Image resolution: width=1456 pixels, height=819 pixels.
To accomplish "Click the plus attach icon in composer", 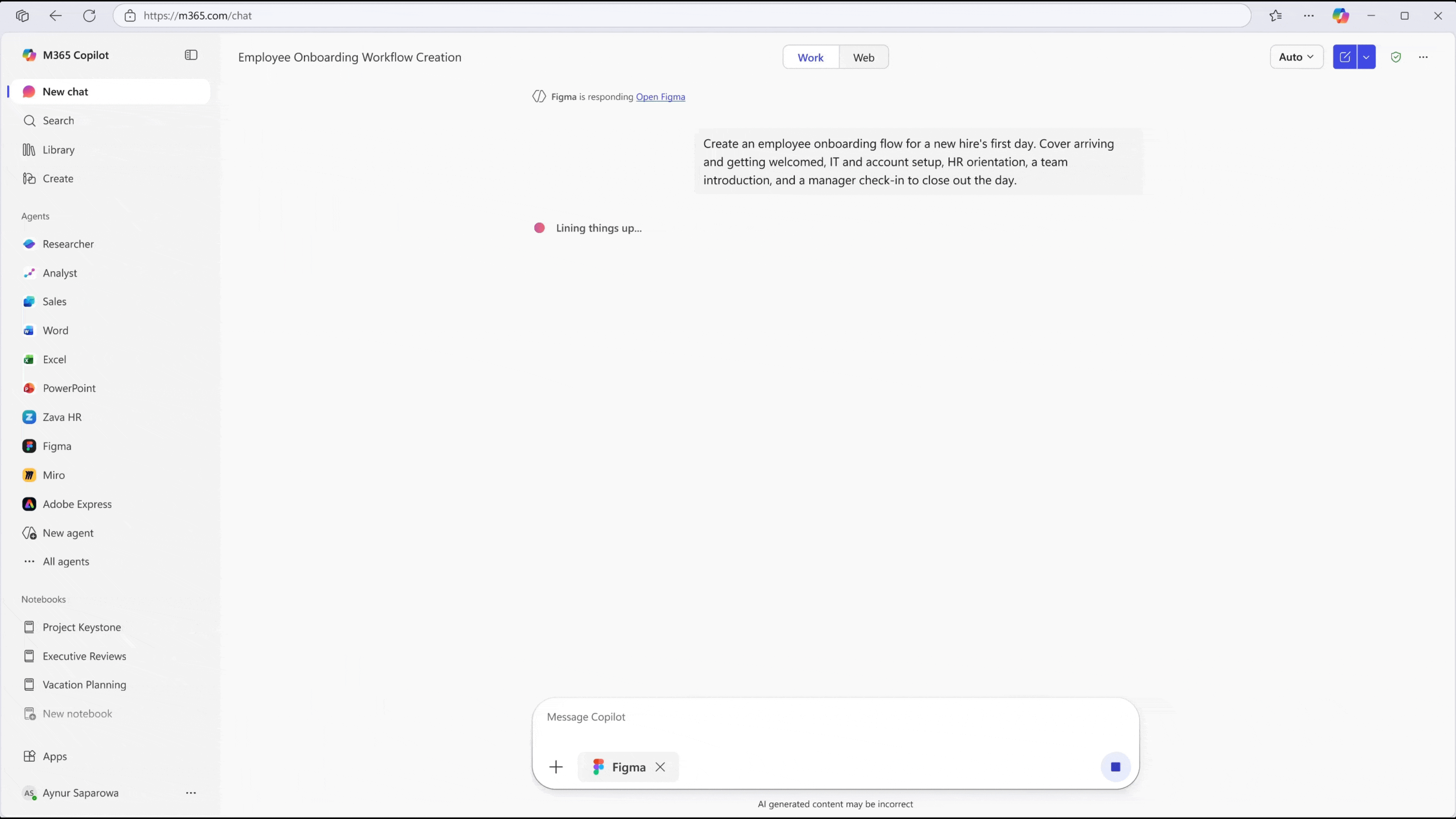I will [556, 767].
